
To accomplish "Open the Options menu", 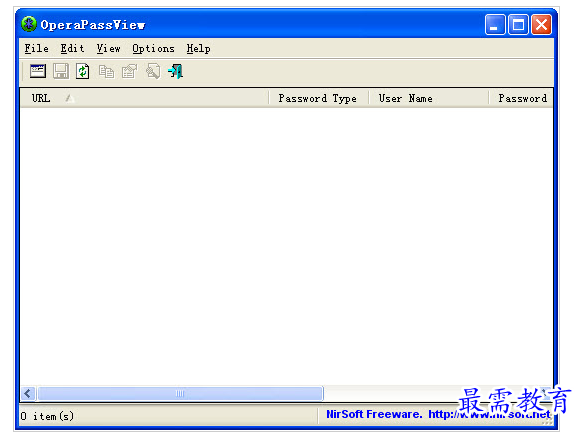I will pyautogui.click(x=153, y=48).
